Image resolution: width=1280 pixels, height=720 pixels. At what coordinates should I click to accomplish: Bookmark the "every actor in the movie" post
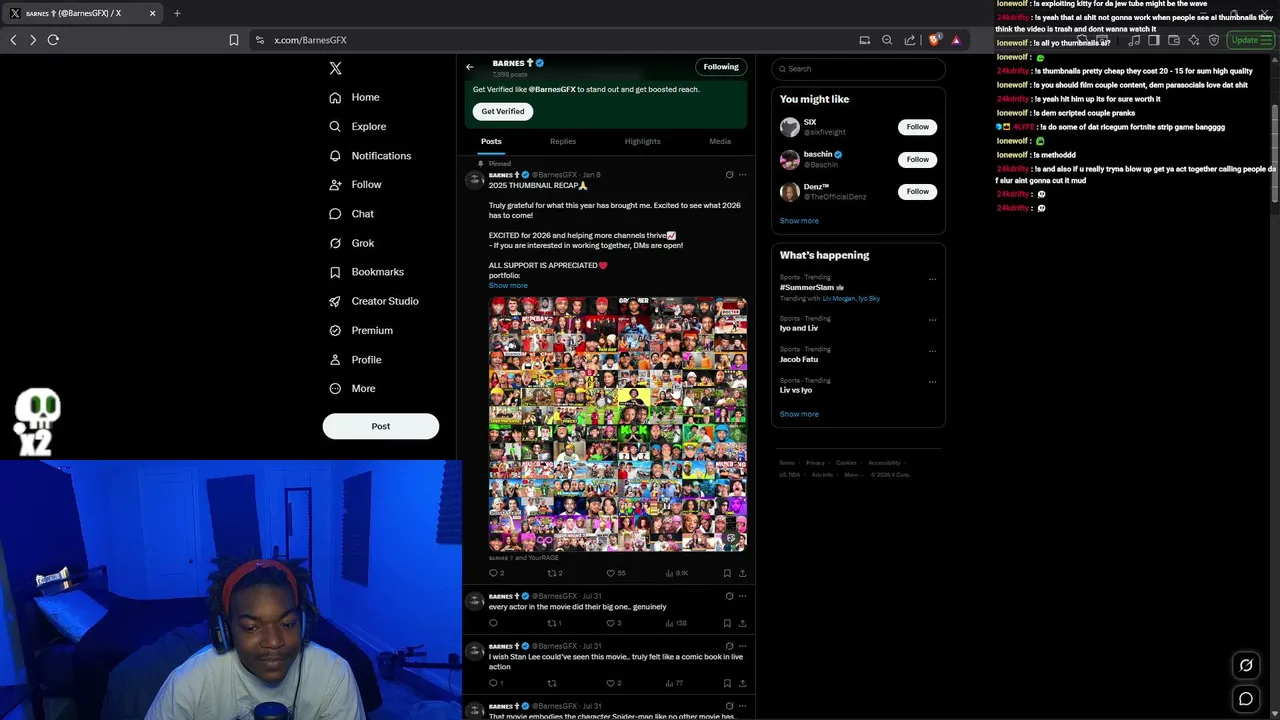pyautogui.click(x=727, y=623)
